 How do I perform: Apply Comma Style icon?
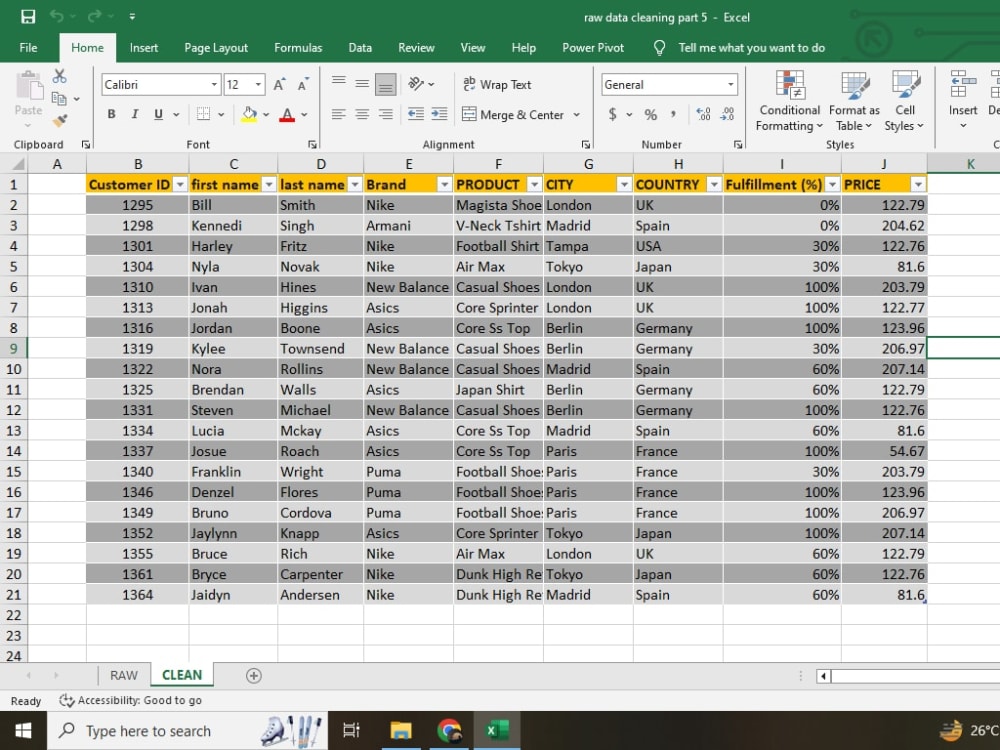click(x=673, y=114)
